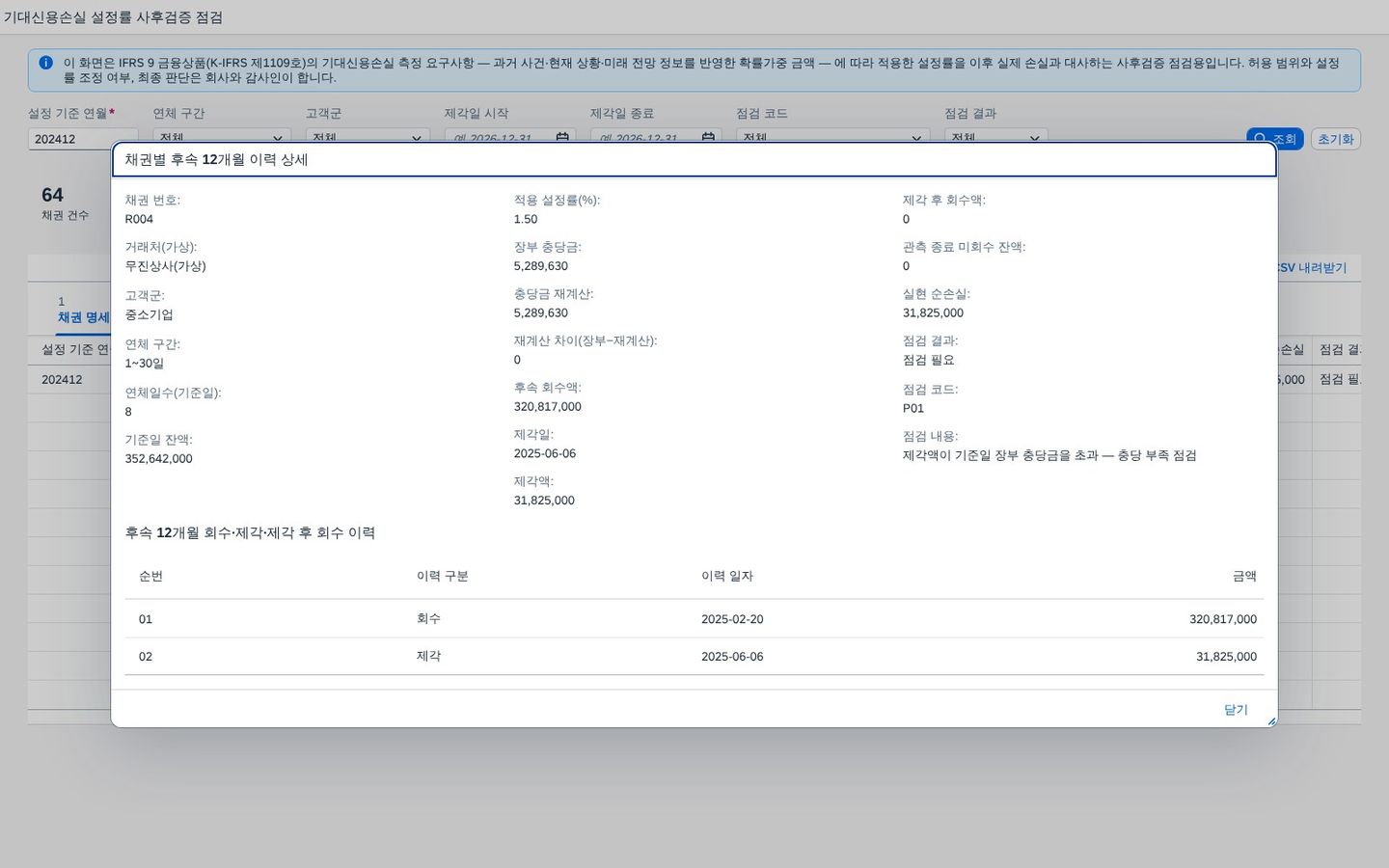Image resolution: width=1389 pixels, height=868 pixels.
Task: Click the 점검 코드 value P01
Action: 913,408
